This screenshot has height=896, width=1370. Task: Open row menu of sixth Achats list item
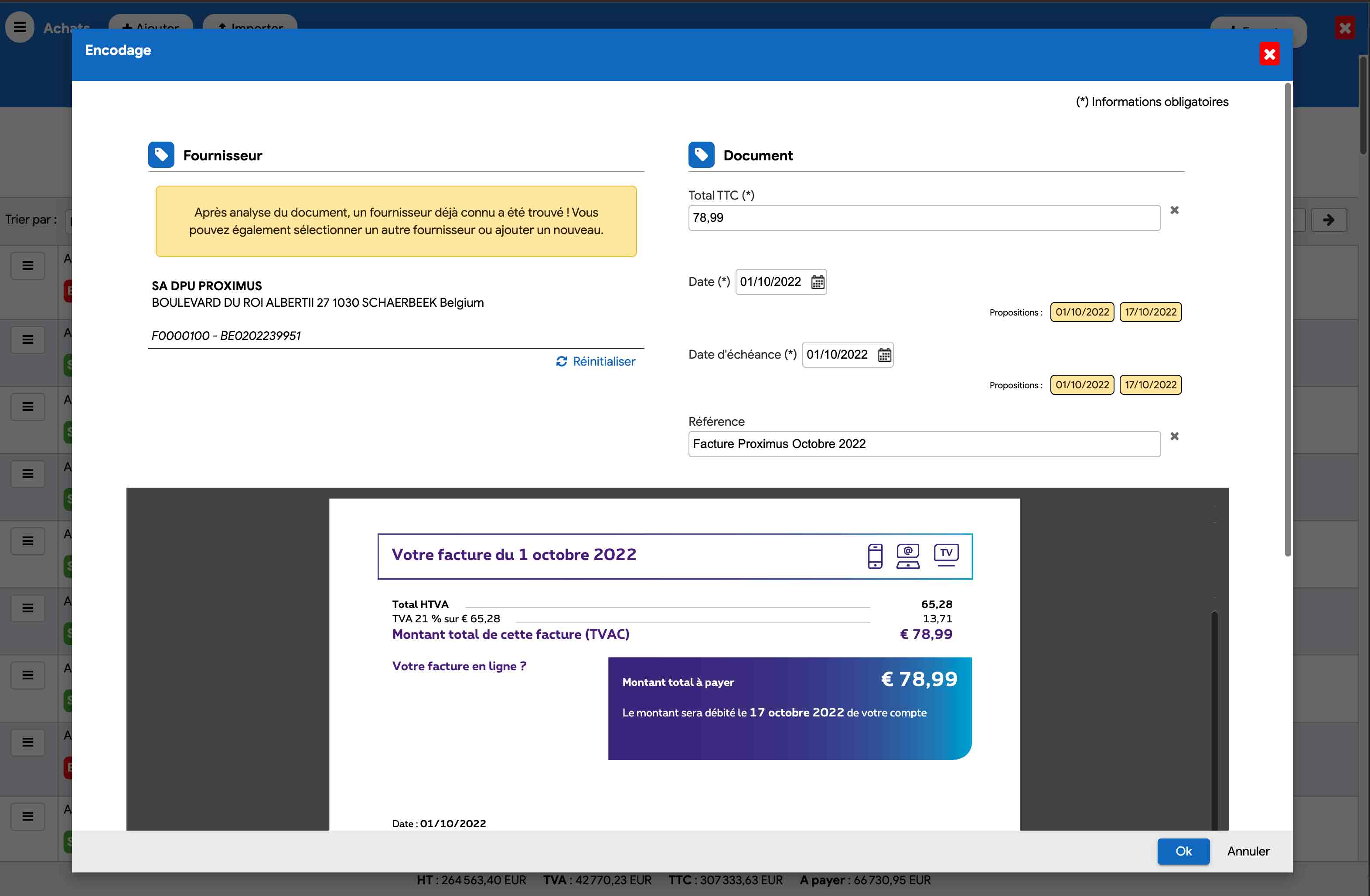tap(27, 608)
